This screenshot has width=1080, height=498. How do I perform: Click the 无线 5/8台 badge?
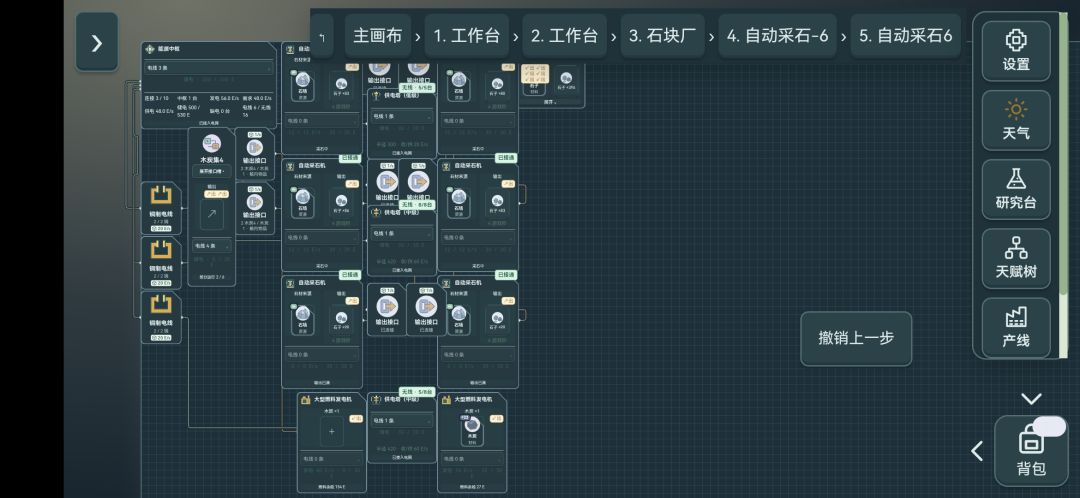pos(418,392)
